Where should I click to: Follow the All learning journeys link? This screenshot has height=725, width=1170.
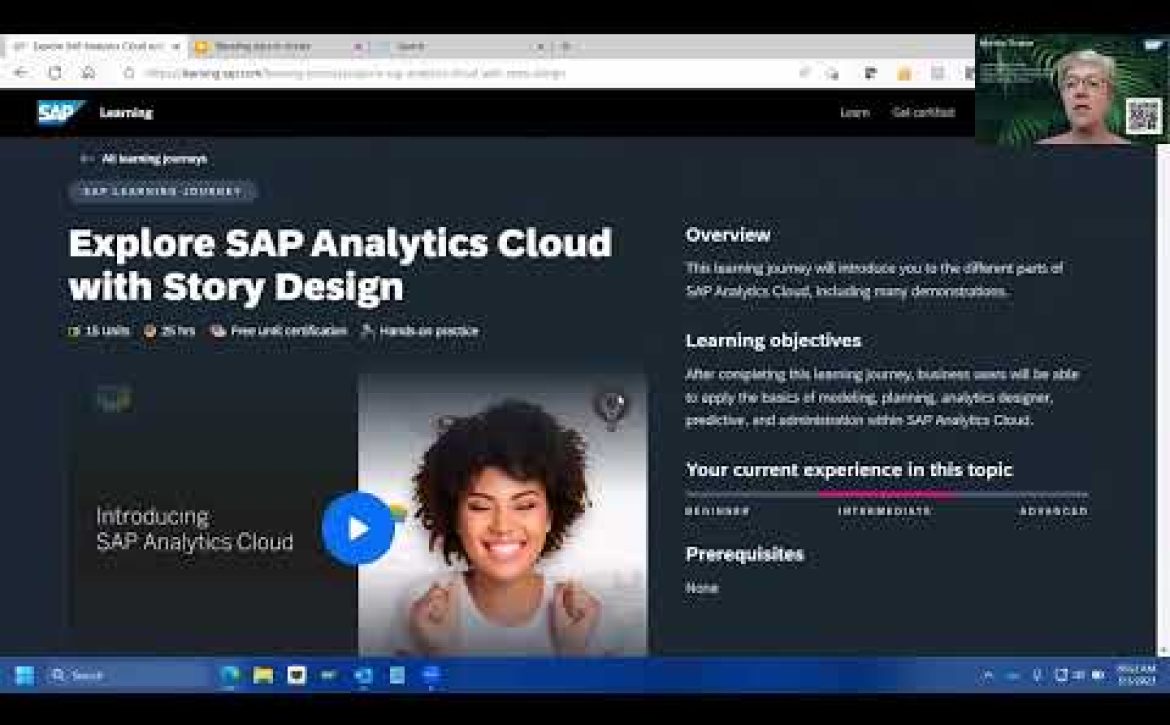pyautogui.click(x=154, y=158)
